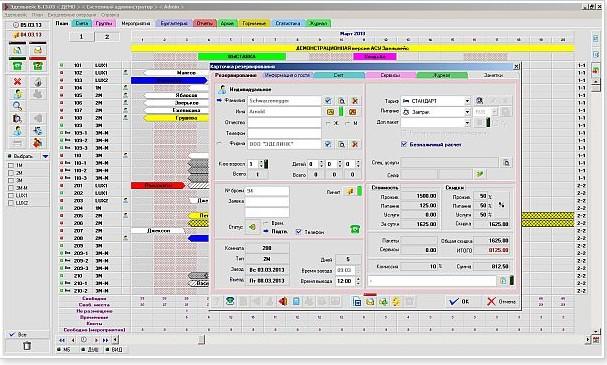Check the LUX1 room type filter
The image size is (607, 365).
(11, 195)
